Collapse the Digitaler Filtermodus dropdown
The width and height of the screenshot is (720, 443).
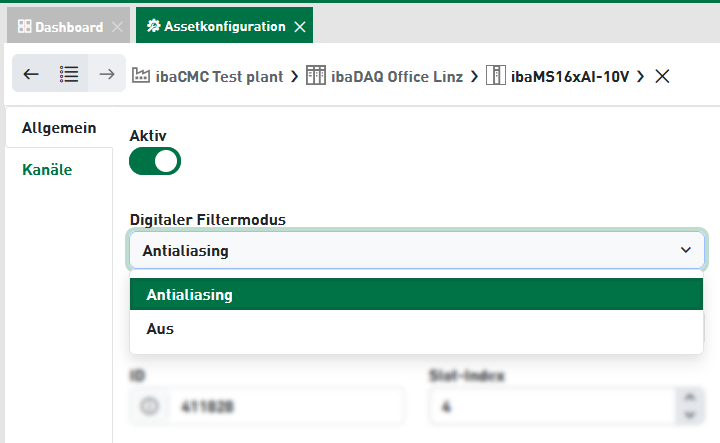coord(686,250)
